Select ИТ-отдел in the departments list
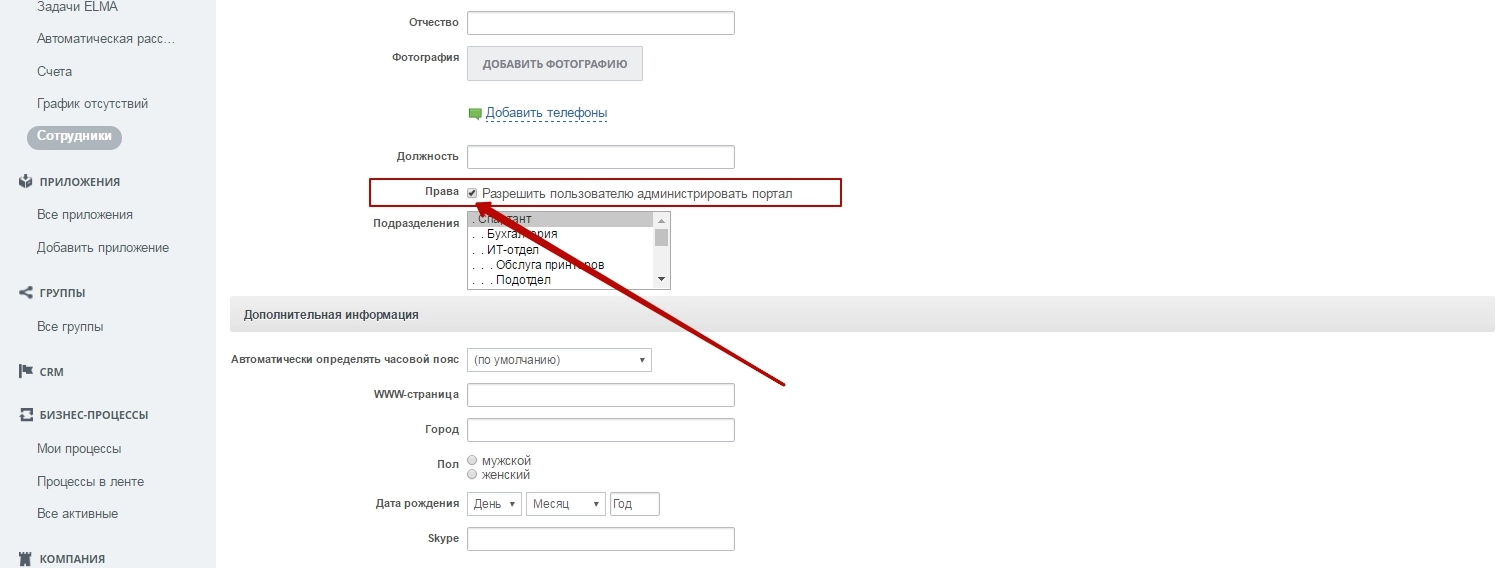The height and width of the screenshot is (568, 1503). point(513,250)
